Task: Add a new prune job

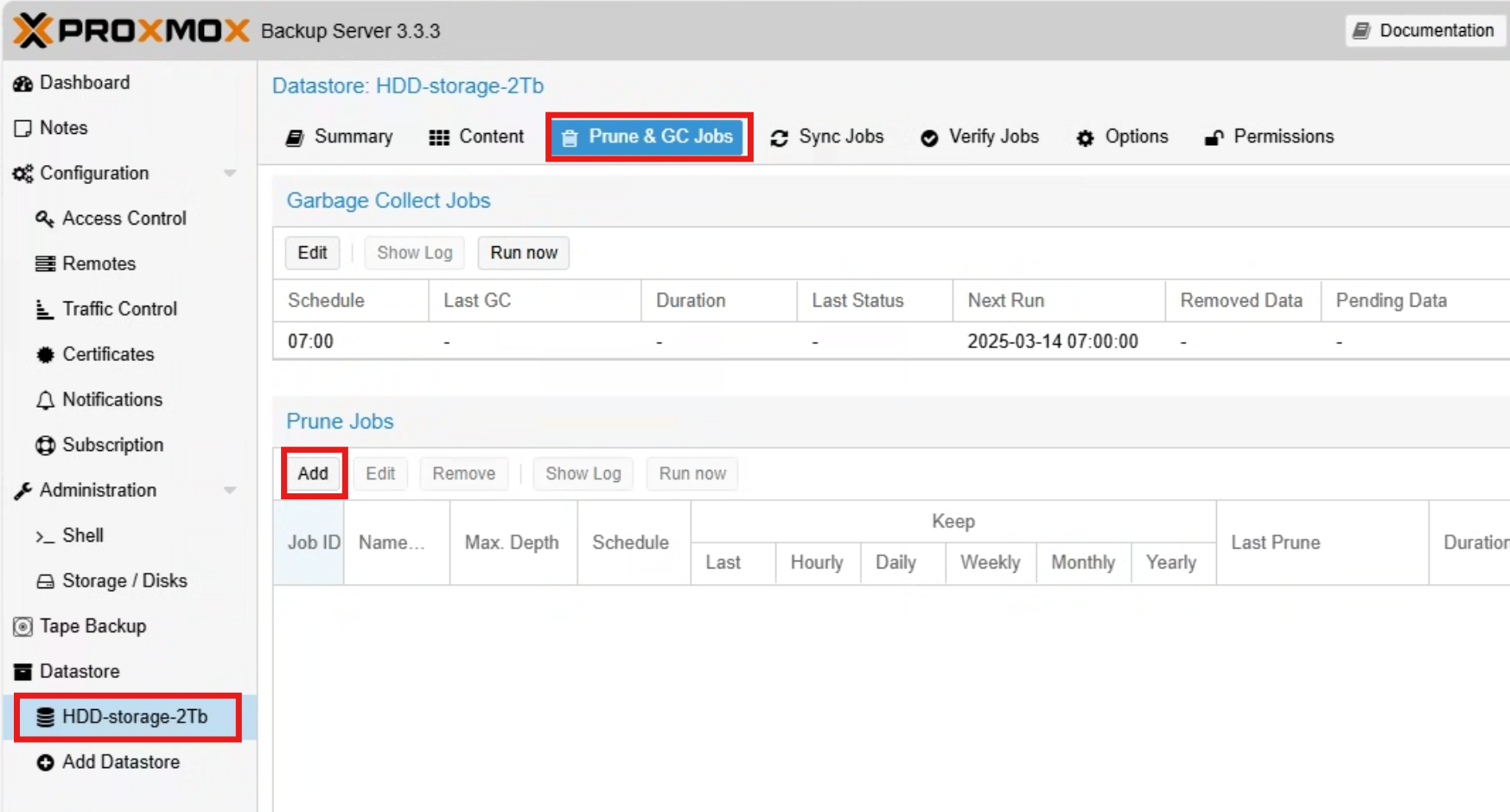Action: click(313, 473)
